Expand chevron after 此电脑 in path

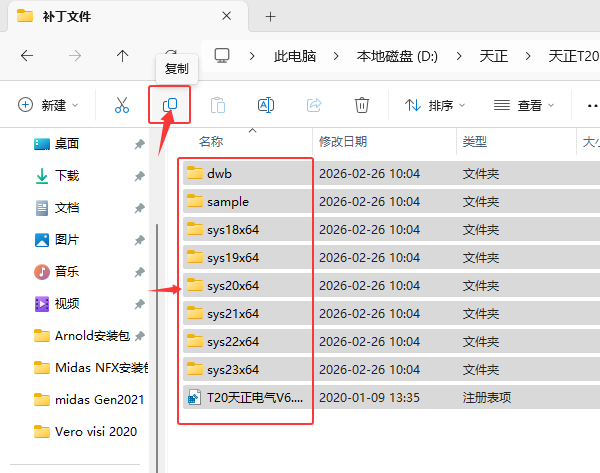pyautogui.click(x=336, y=56)
